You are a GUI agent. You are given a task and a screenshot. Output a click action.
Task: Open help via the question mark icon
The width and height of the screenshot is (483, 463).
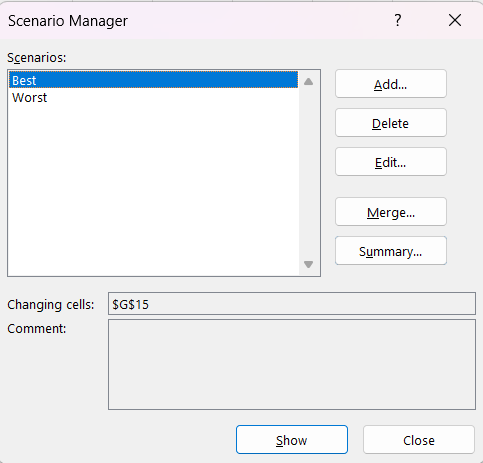point(397,21)
